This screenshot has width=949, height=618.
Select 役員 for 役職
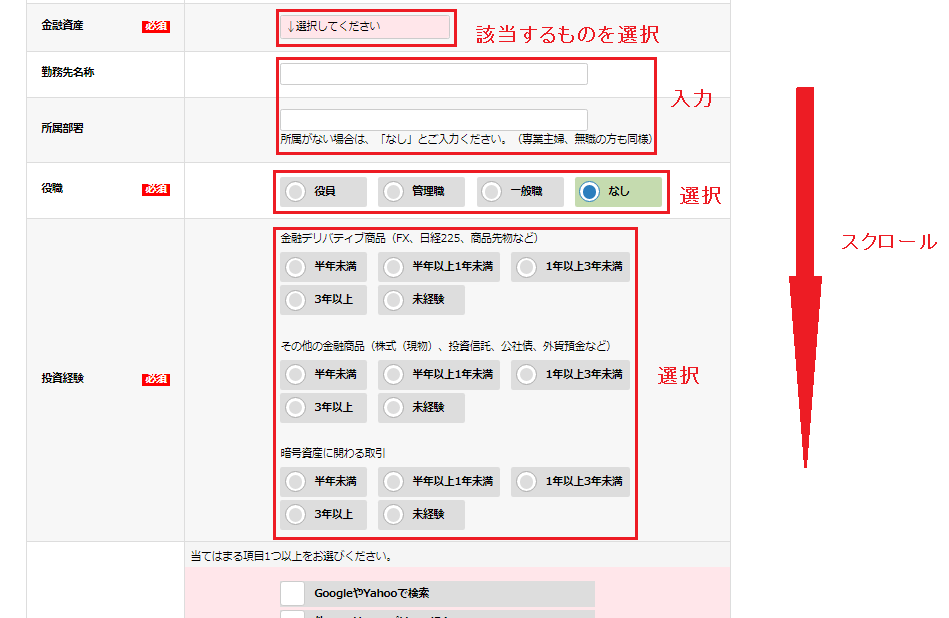click(296, 192)
